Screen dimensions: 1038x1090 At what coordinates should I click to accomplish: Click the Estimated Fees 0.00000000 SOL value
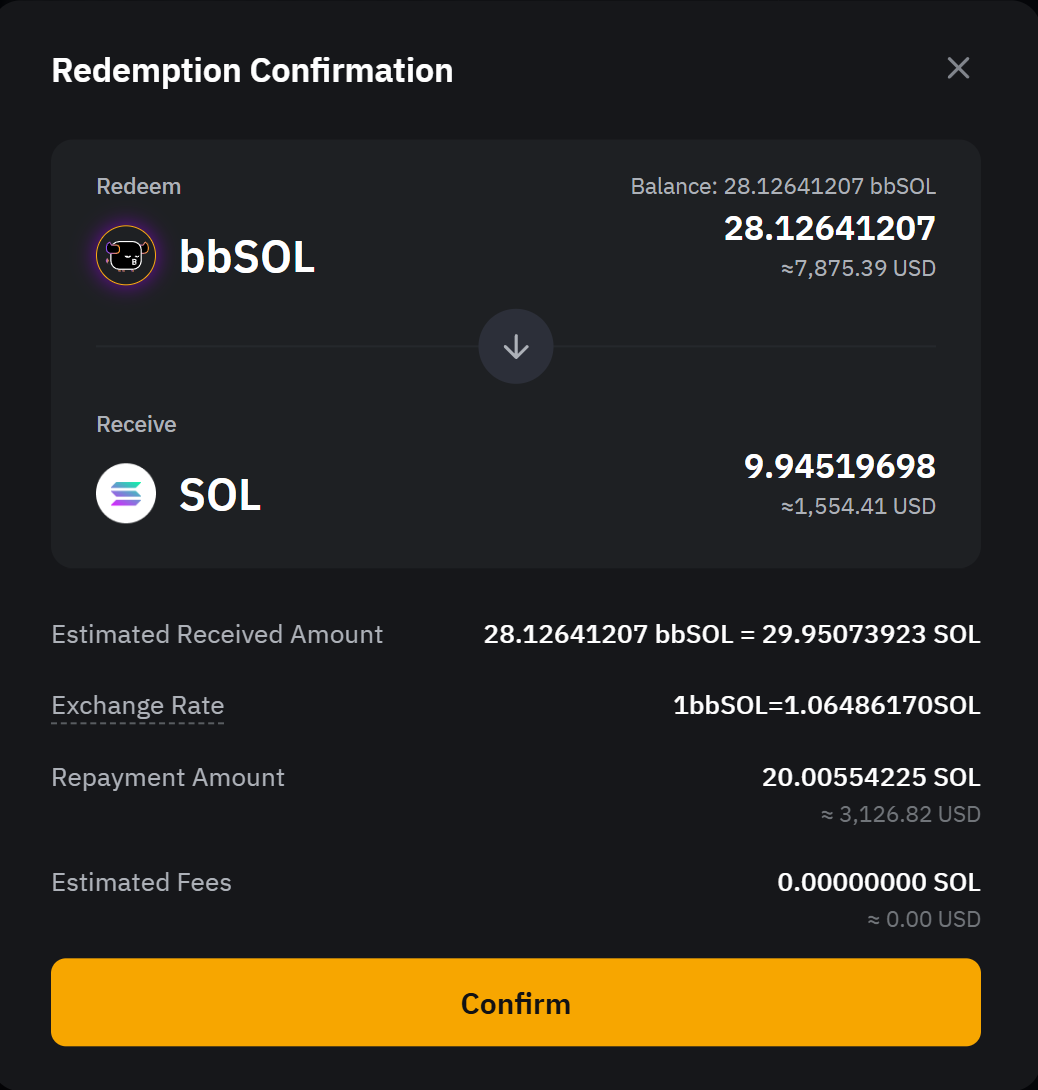(878, 882)
